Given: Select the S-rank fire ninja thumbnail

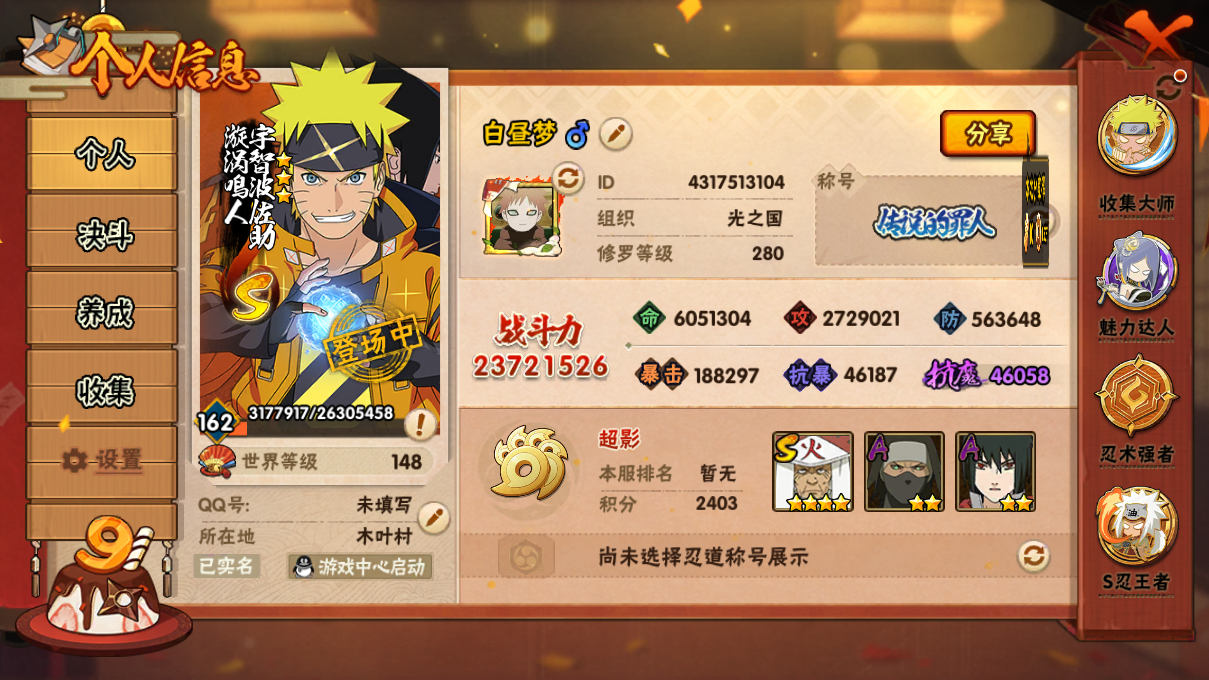Looking at the screenshot, I should [x=813, y=472].
